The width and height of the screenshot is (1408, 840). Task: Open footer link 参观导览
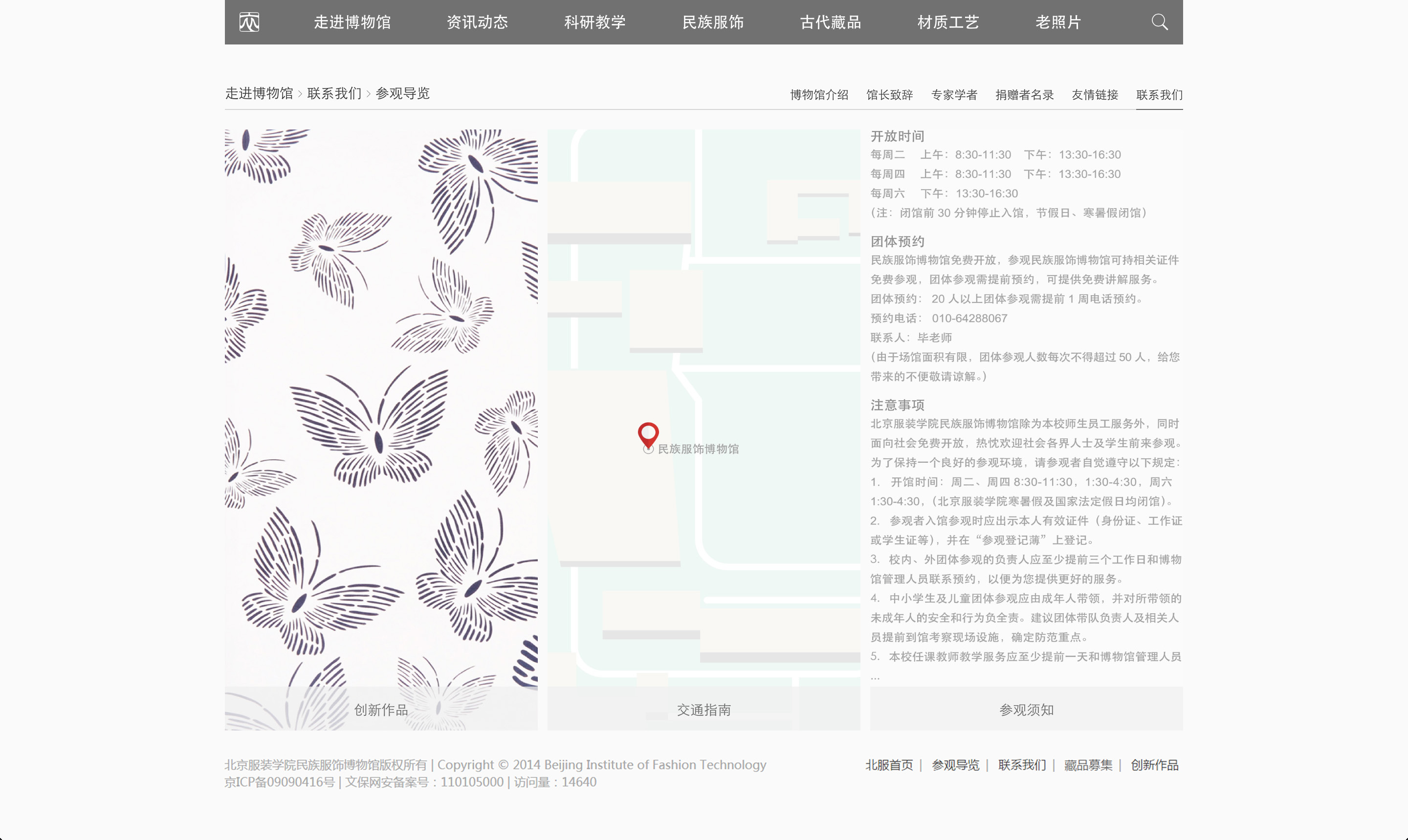click(x=955, y=765)
